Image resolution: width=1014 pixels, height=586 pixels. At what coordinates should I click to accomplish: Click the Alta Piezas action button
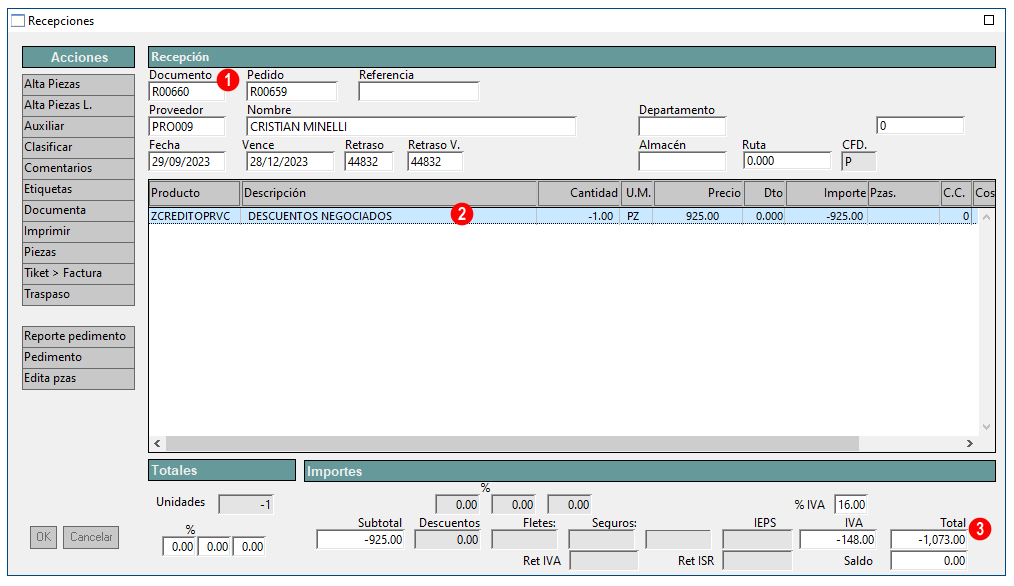click(78, 84)
